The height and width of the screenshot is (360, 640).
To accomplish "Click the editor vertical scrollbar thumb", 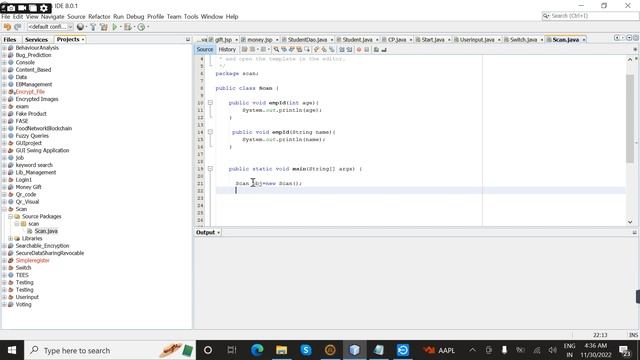I will (x=630, y=118).
